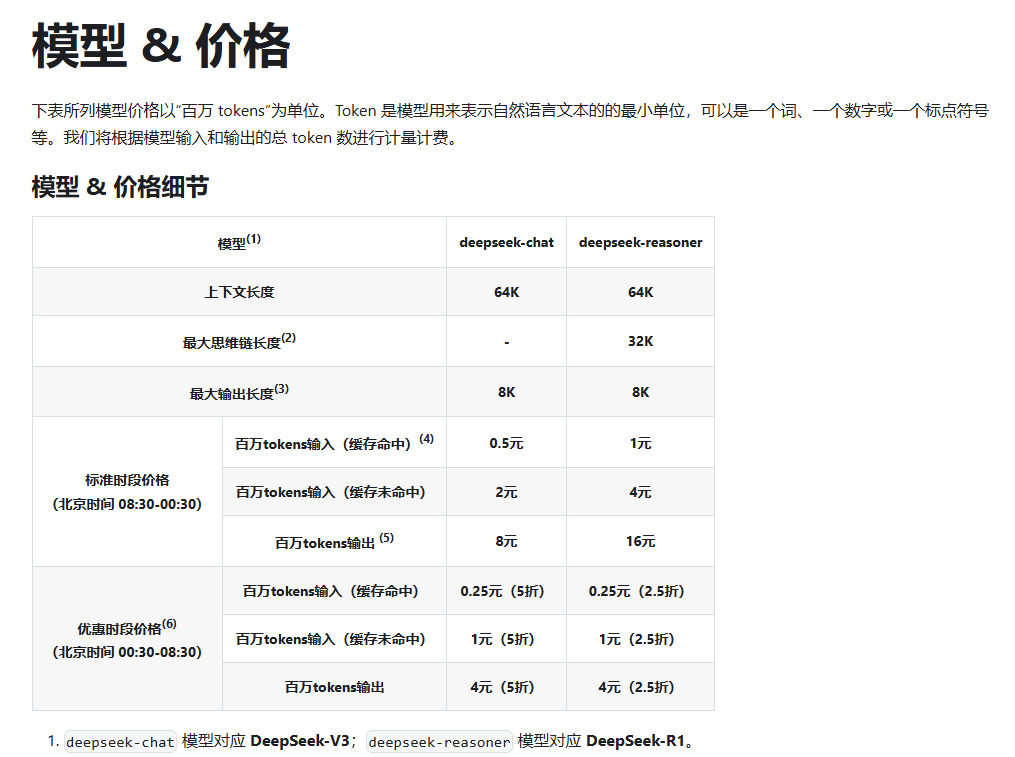Click the 标准时段价格 group cell

coord(127,491)
